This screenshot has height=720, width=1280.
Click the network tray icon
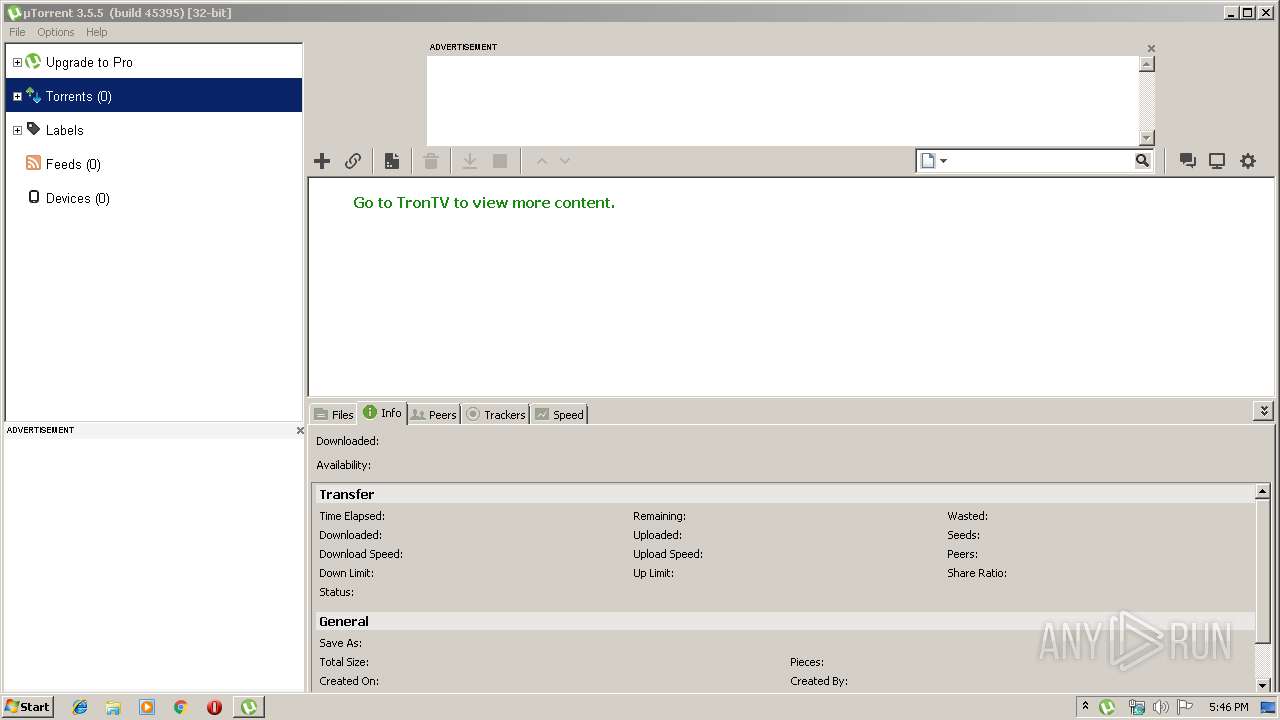click(1136, 707)
